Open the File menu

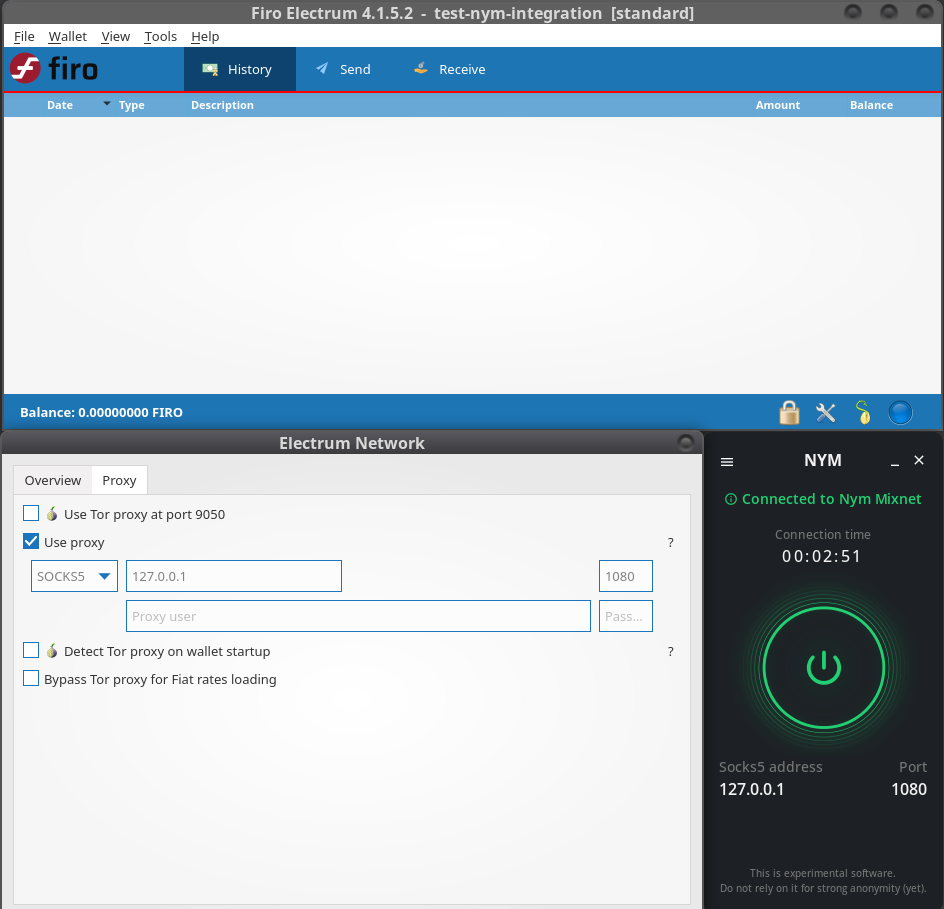click(24, 37)
